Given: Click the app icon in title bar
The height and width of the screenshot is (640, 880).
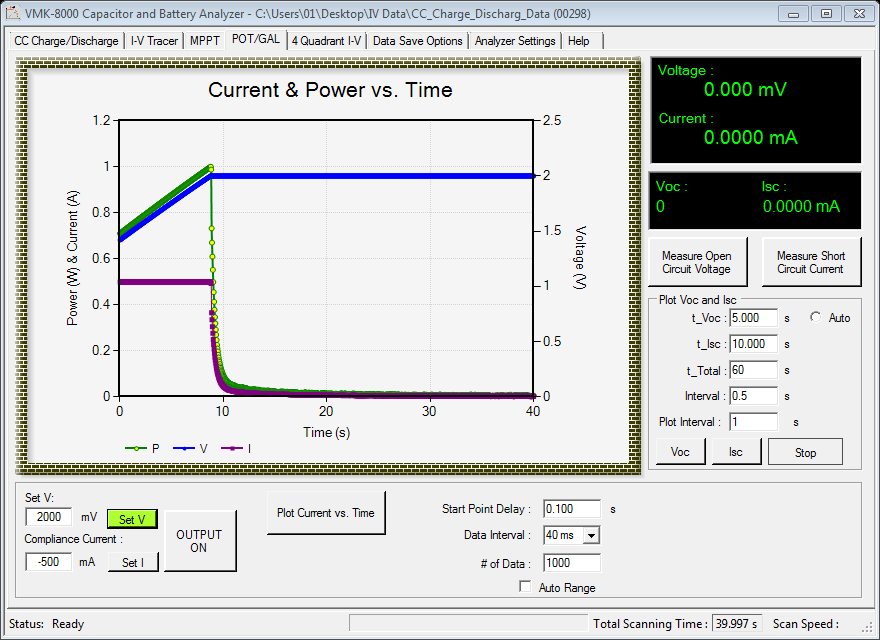Looking at the screenshot, I should pos(12,13).
